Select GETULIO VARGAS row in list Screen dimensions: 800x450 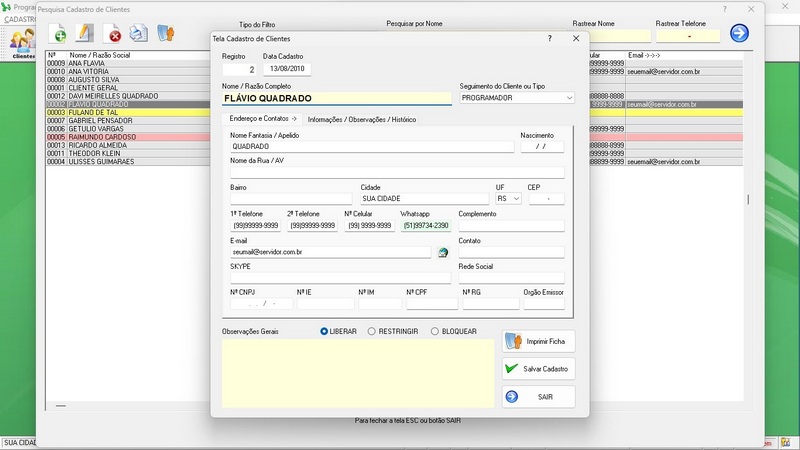pyautogui.click(x=128, y=129)
